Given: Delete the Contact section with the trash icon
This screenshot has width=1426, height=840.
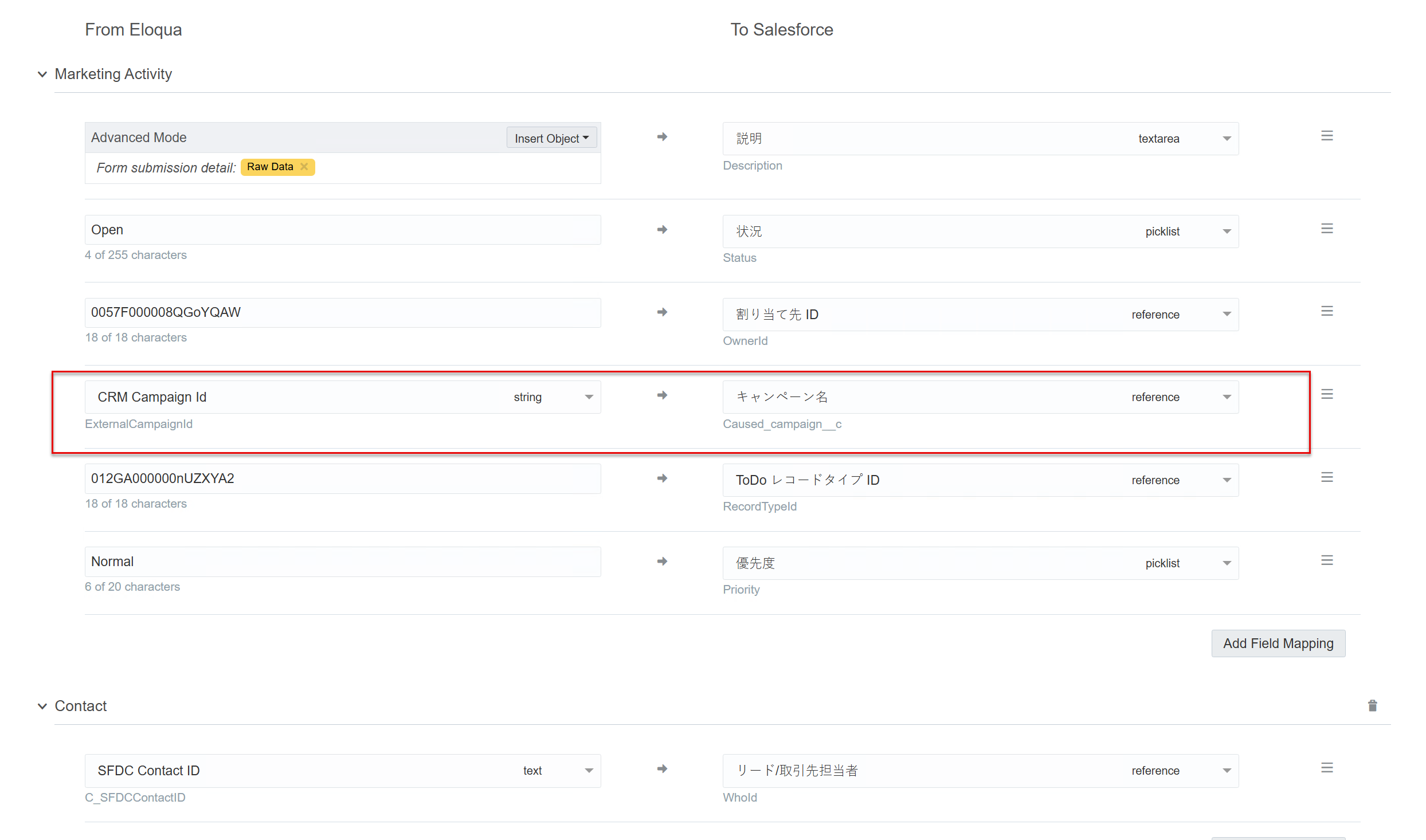Looking at the screenshot, I should [1372, 705].
